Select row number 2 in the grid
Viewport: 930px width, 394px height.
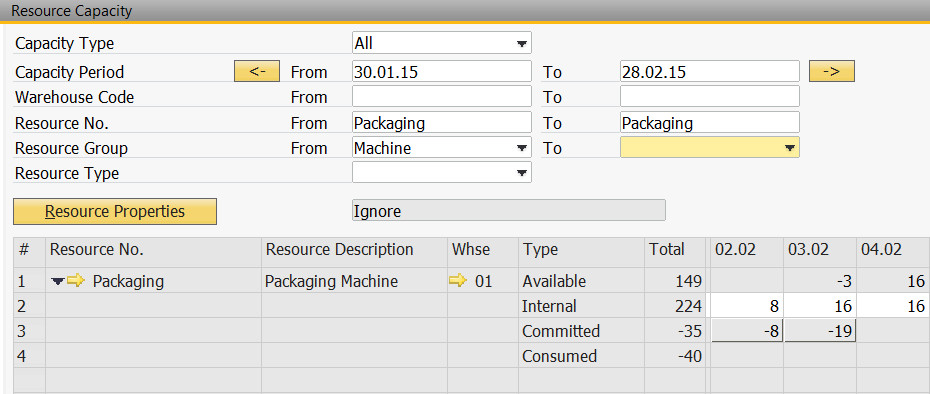coord(29,306)
